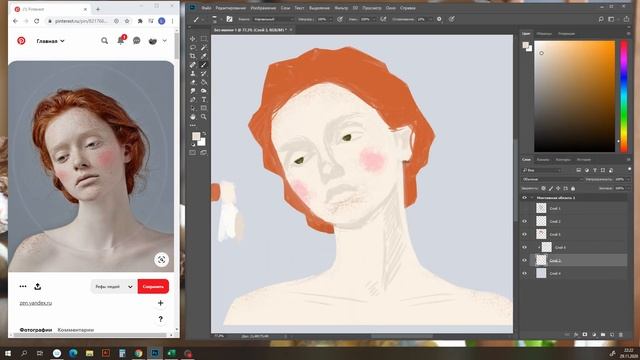Screen dimensions: 640x360
Task: Open layer opacity dropdown arrow
Action: (628, 179)
